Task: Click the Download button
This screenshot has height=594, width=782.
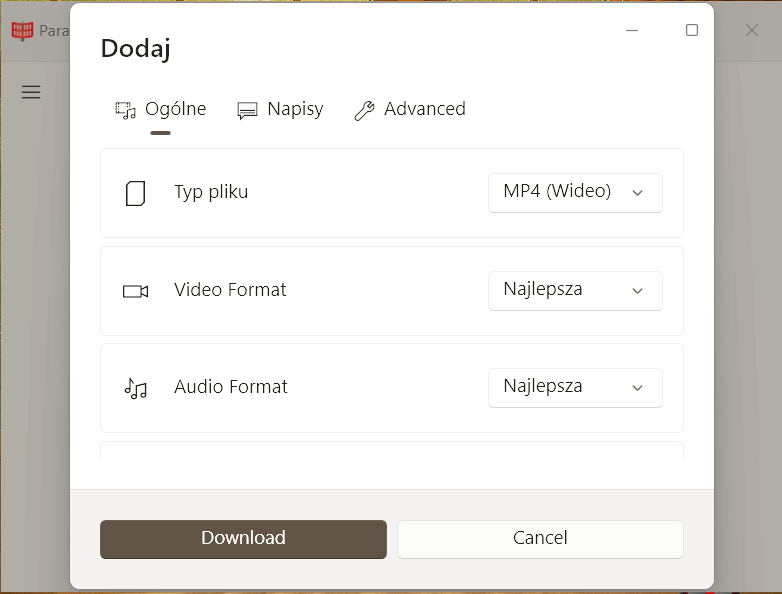Action: pos(243,539)
